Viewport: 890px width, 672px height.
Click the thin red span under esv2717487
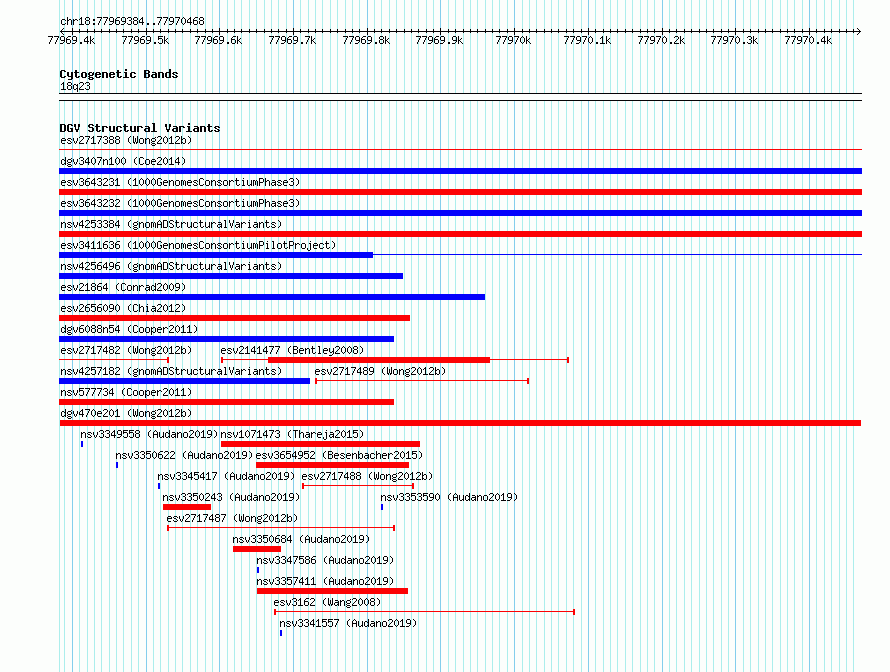[x=281, y=528]
